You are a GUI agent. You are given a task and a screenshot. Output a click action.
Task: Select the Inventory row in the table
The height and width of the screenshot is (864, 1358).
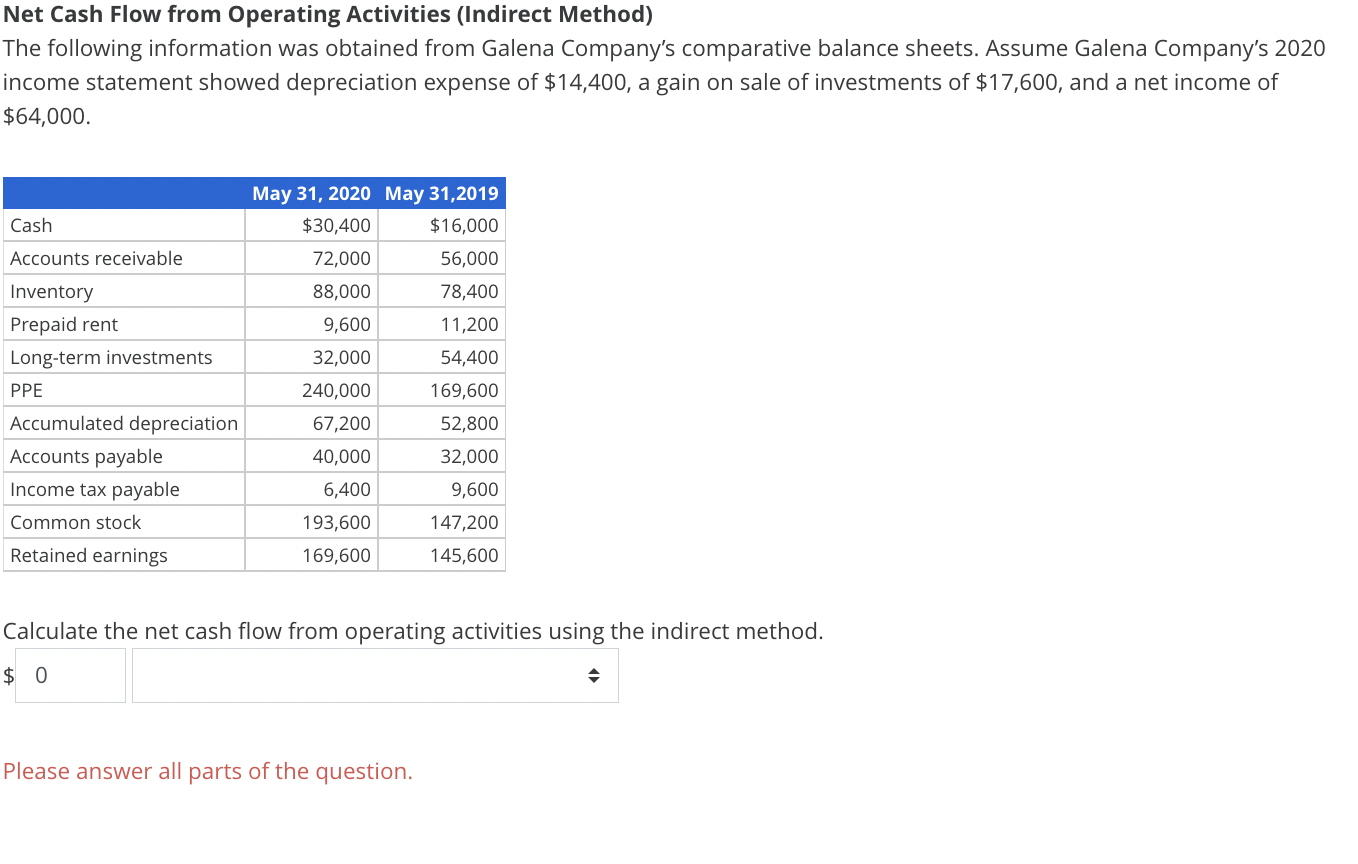point(52,291)
